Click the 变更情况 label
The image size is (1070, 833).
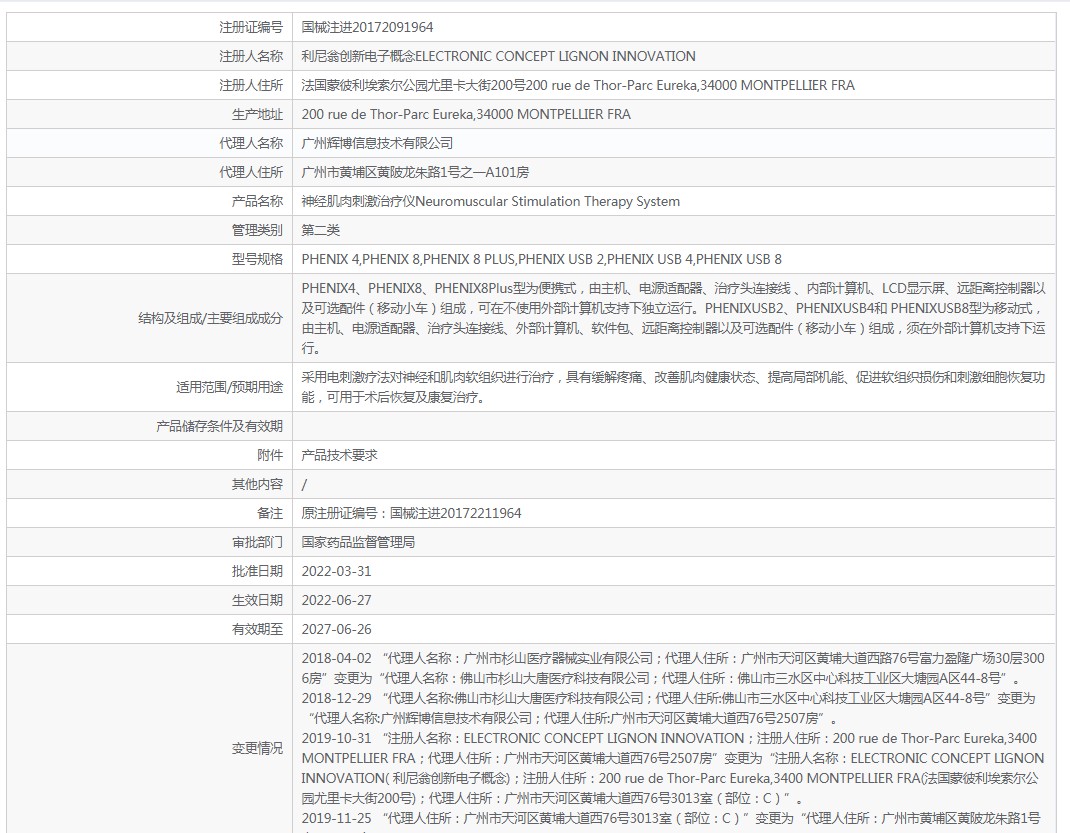tap(257, 748)
